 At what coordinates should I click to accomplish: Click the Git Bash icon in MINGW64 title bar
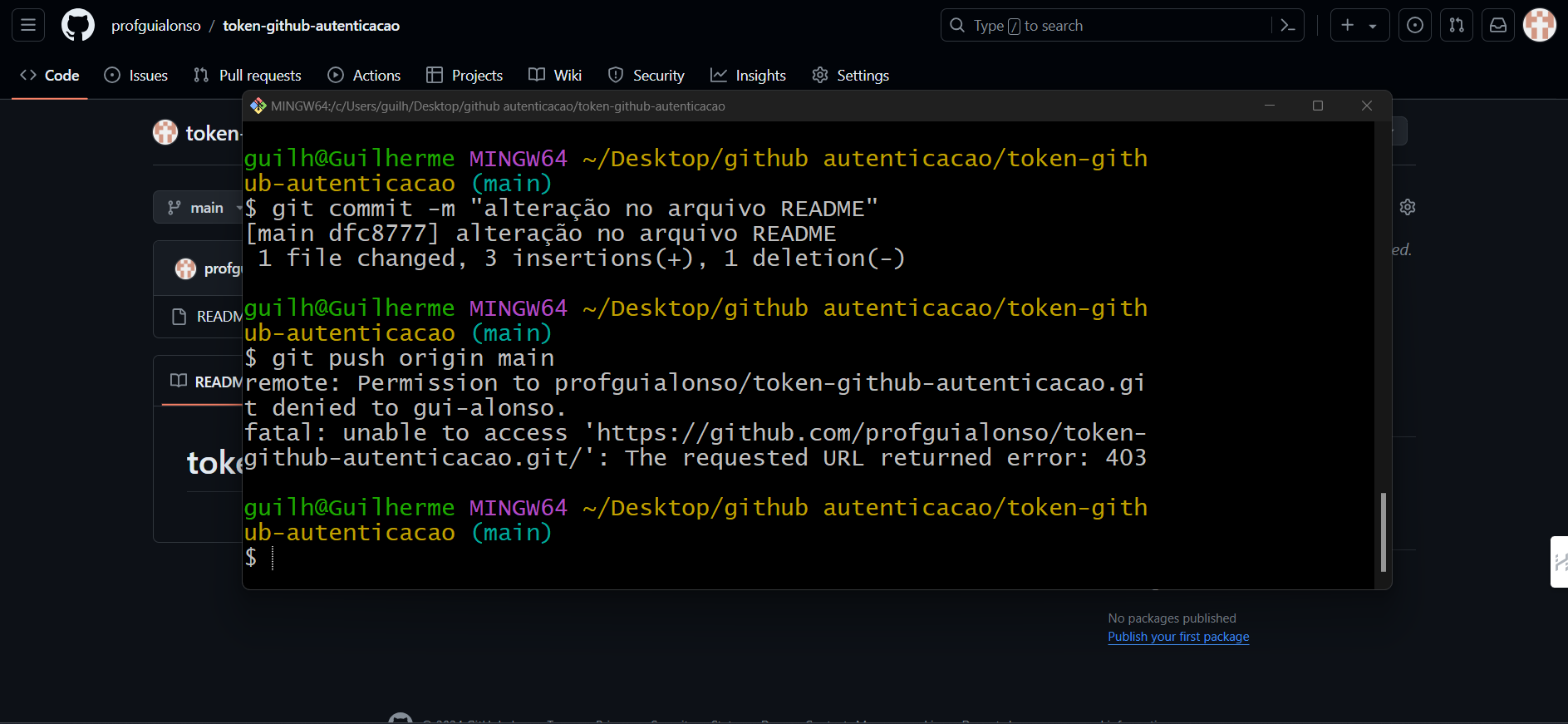pyautogui.click(x=258, y=106)
